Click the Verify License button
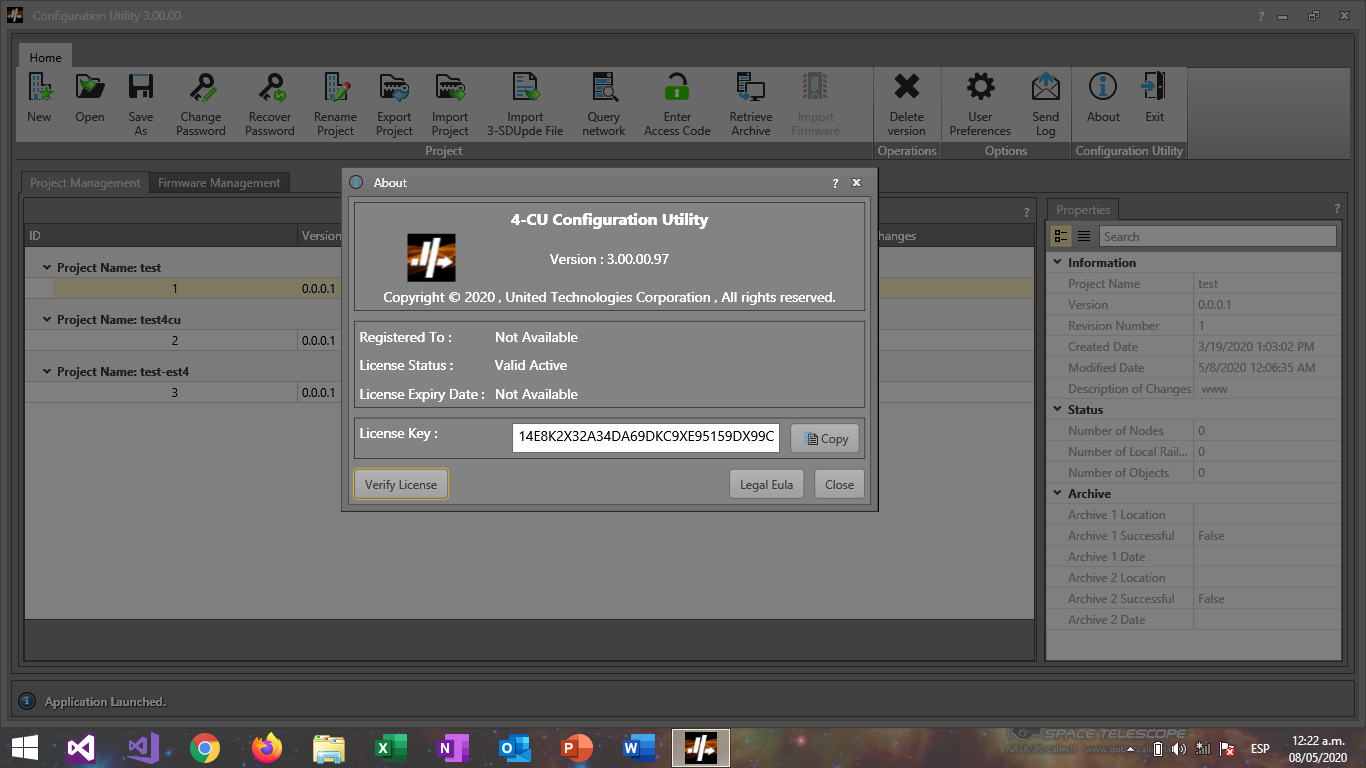The width and height of the screenshot is (1366, 768). pos(401,485)
